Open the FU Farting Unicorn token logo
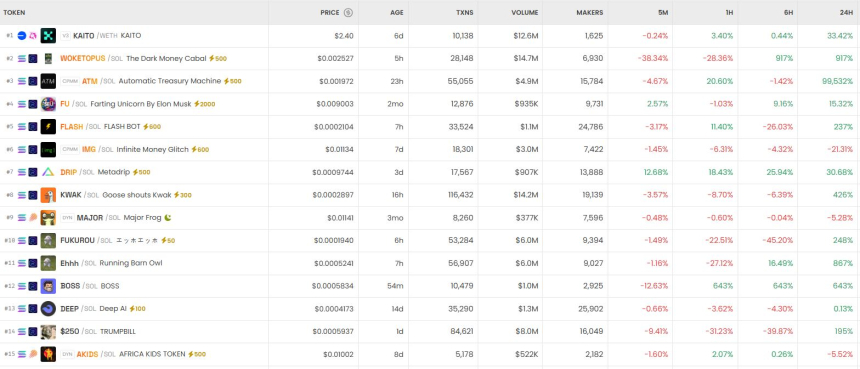 (48, 104)
